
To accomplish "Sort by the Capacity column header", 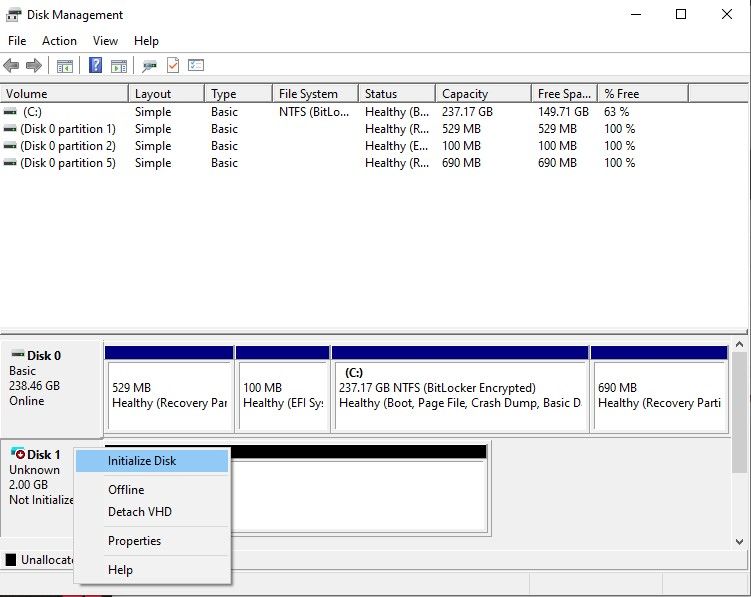I will point(484,93).
